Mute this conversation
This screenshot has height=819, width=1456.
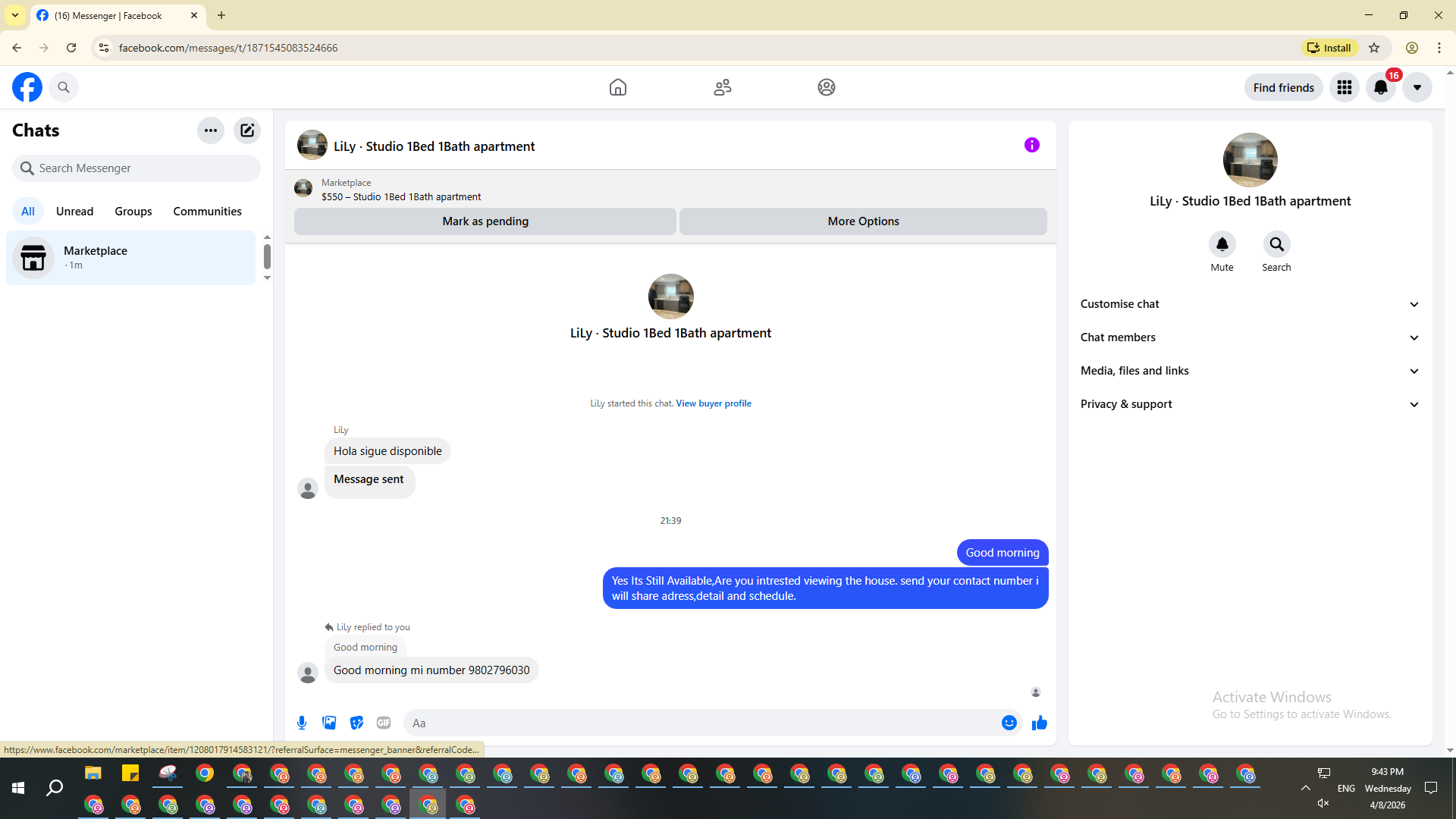click(1222, 245)
